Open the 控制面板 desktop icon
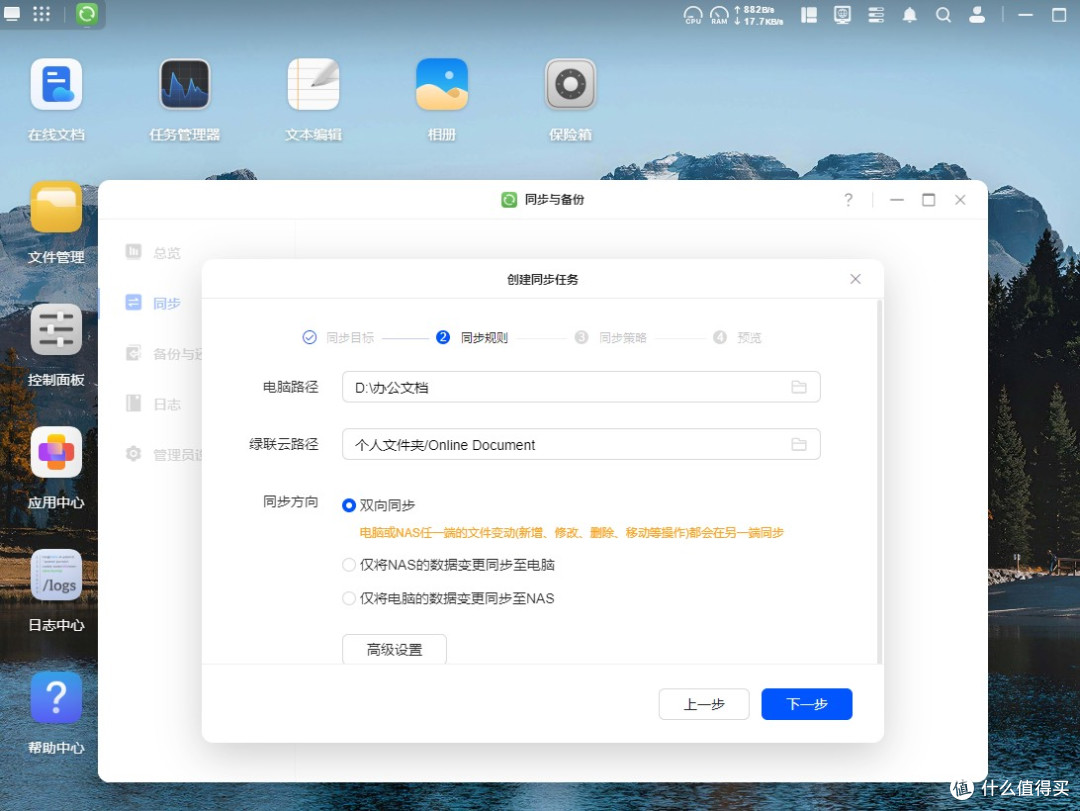The height and width of the screenshot is (811, 1080). 56,329
